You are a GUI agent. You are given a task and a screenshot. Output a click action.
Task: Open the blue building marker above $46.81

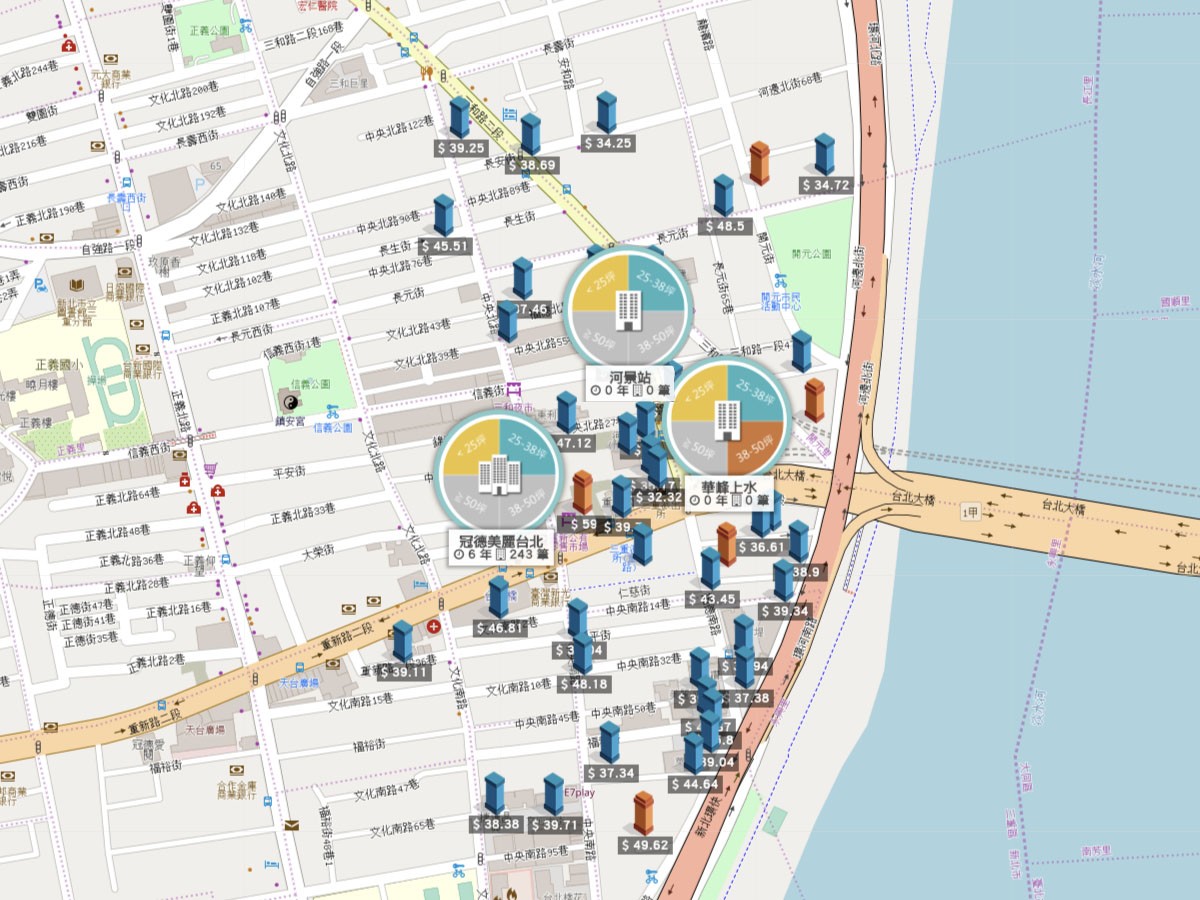coord(499,597)
